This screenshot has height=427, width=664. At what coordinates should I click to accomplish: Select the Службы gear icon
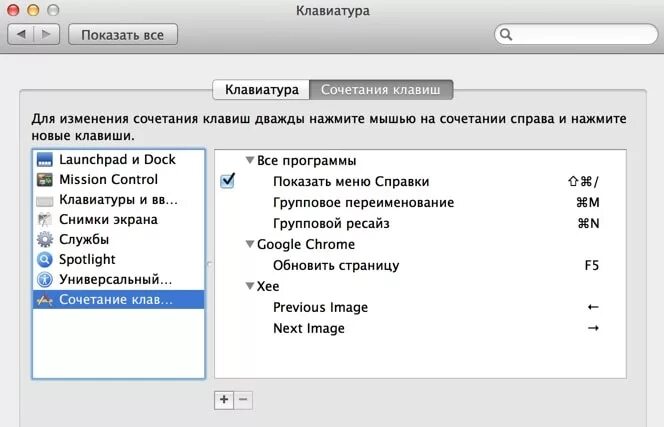44,239
